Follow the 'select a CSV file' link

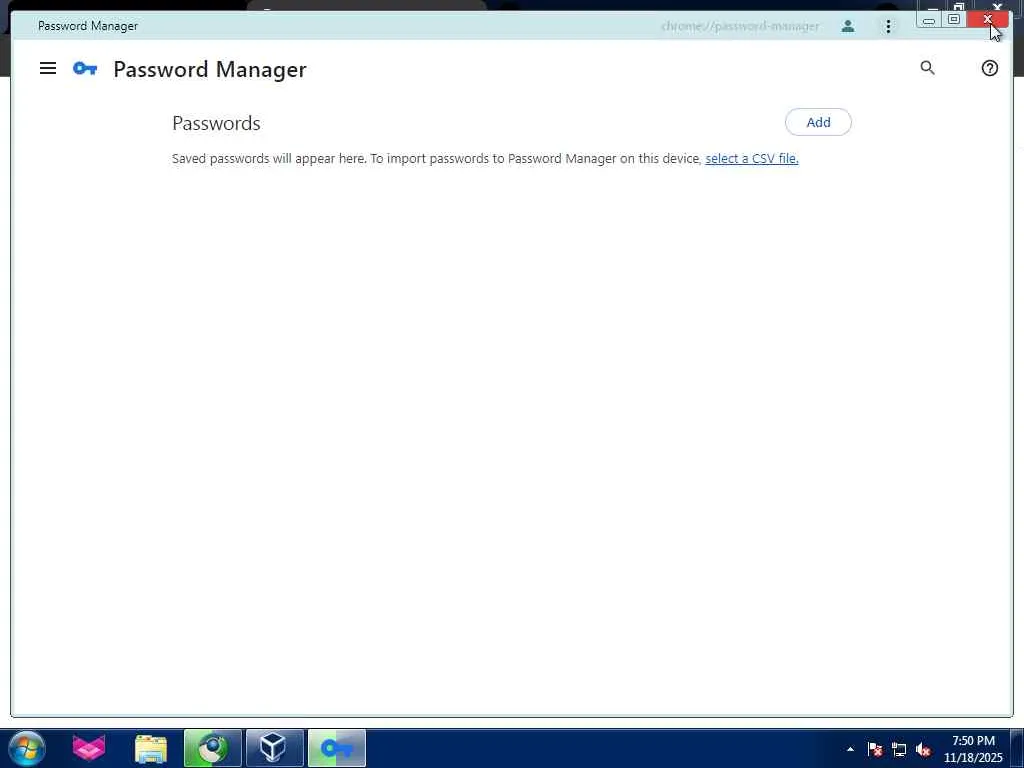point(752,159)
